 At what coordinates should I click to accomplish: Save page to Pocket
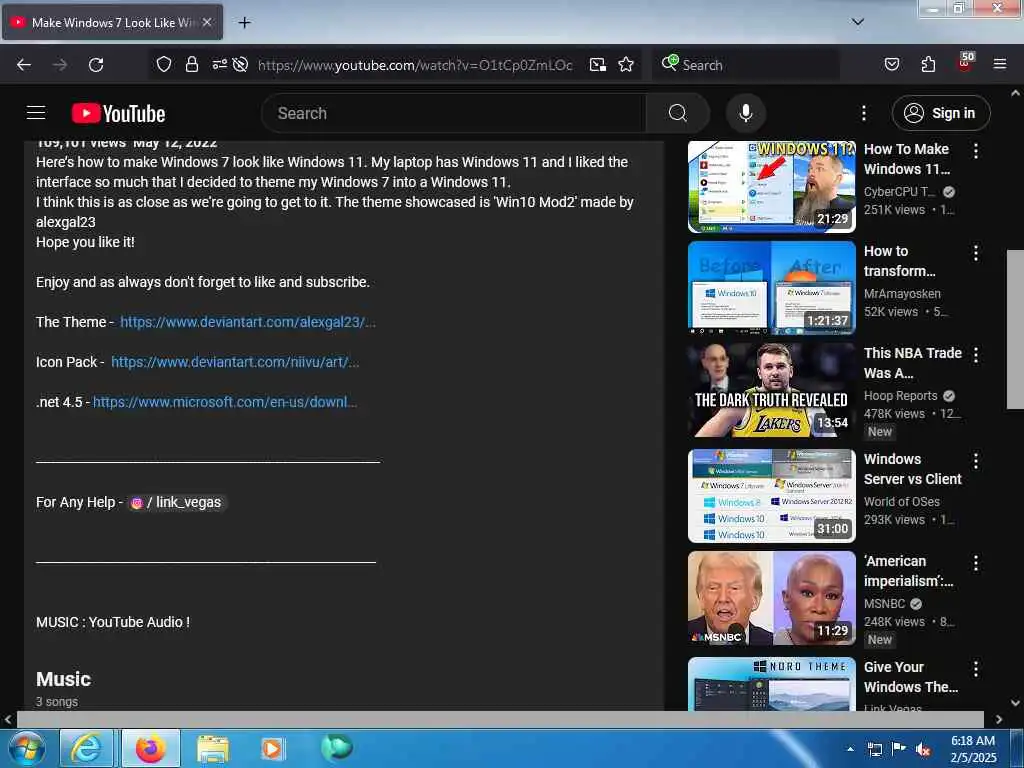coord(892,65)
